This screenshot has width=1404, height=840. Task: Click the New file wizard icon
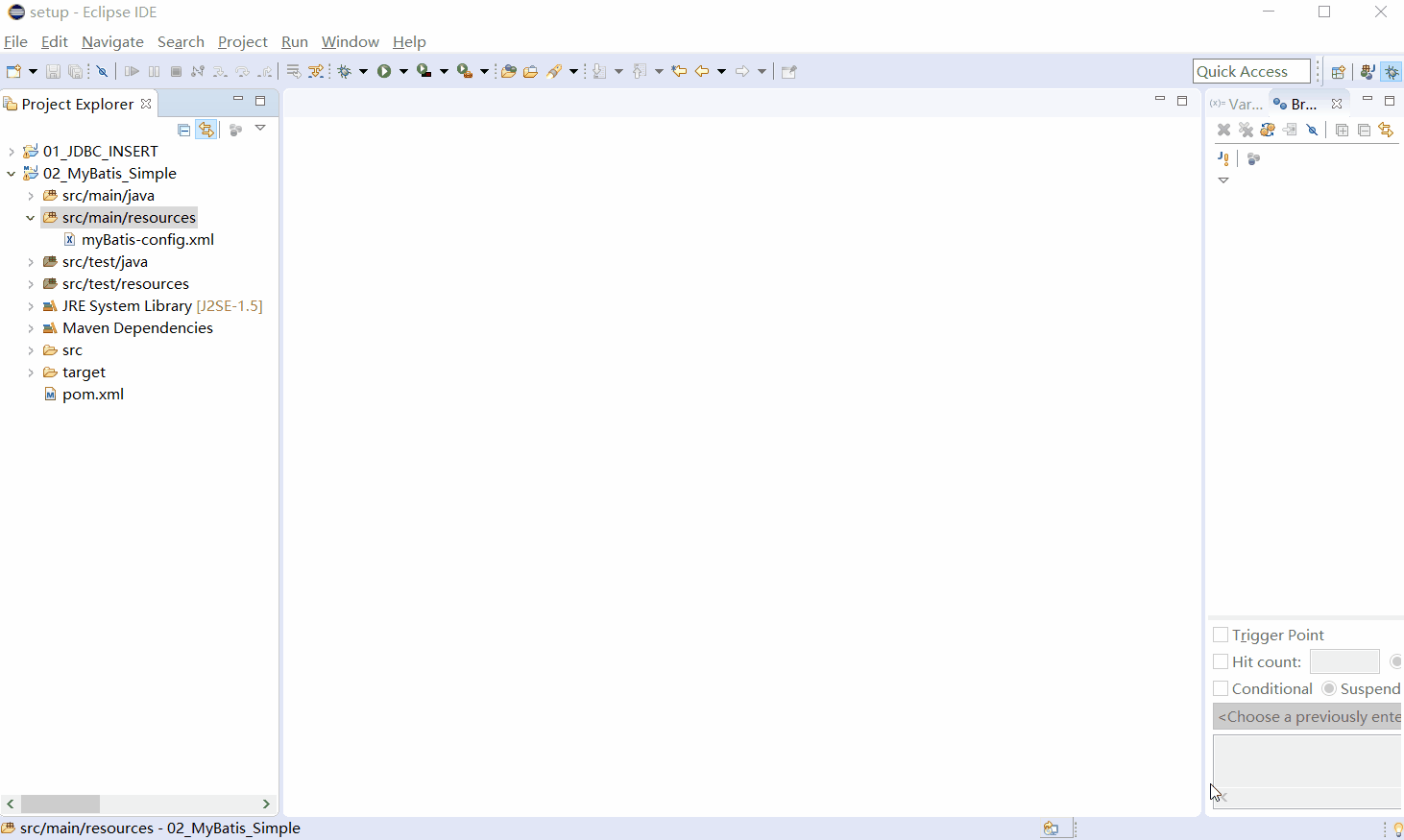click(13, 71)
